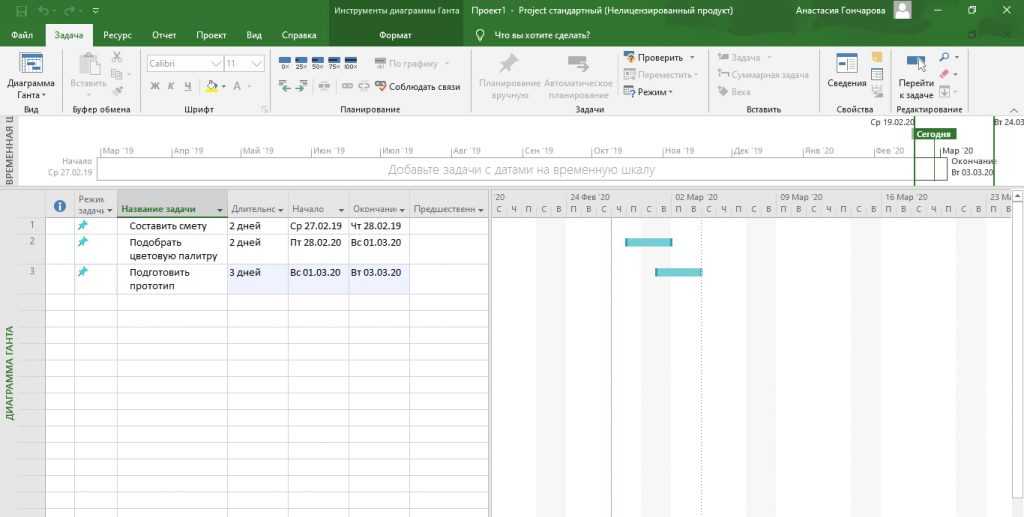Click the Сегодня marker on timeline

[x=934, y=133]
